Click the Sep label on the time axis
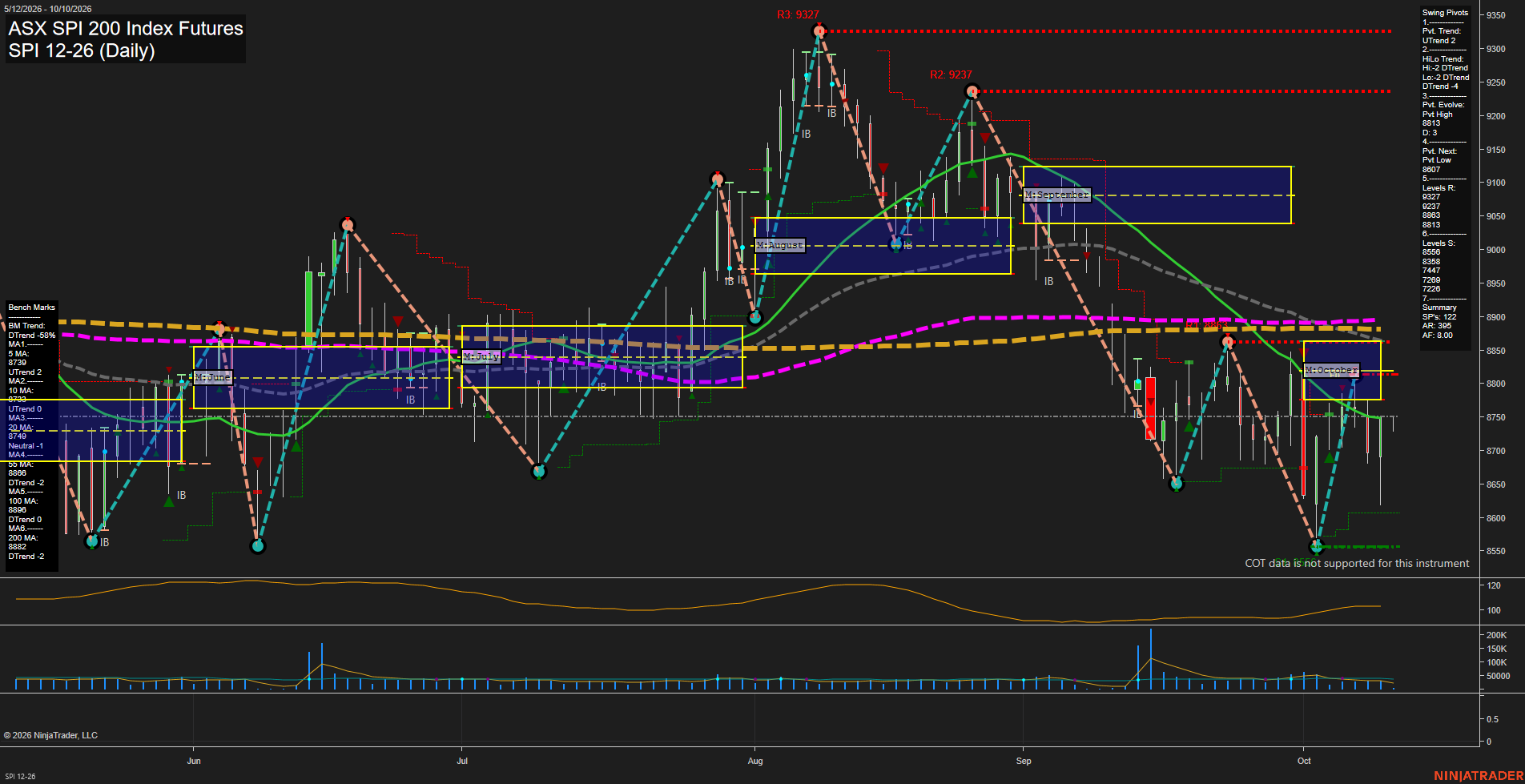The image size is (1525, 784). pyautogui.click(x=1024, y=761)
